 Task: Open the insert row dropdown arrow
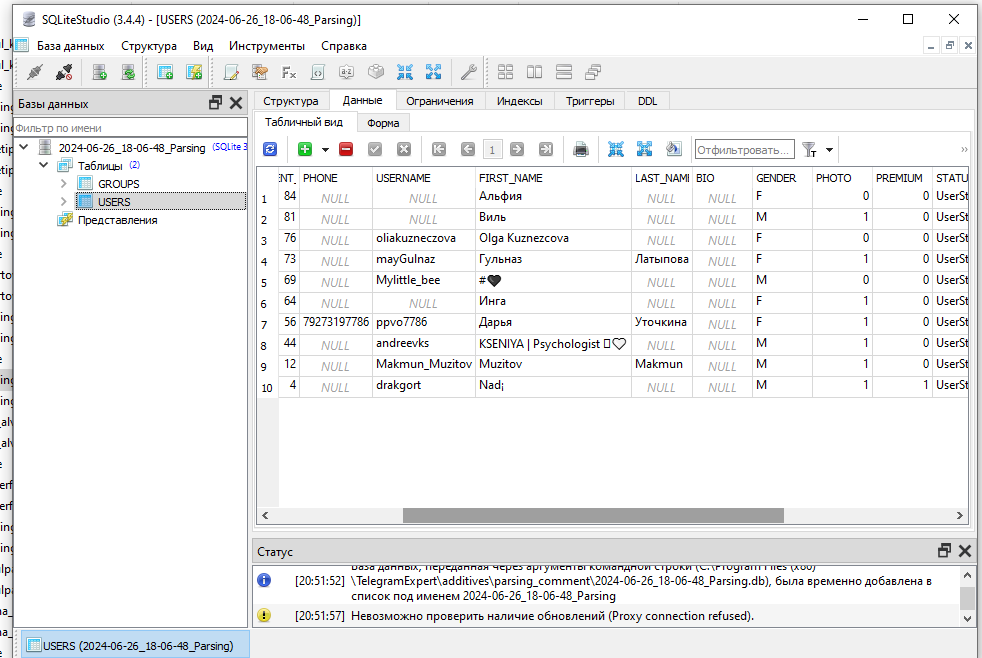[x=325, y=149]
